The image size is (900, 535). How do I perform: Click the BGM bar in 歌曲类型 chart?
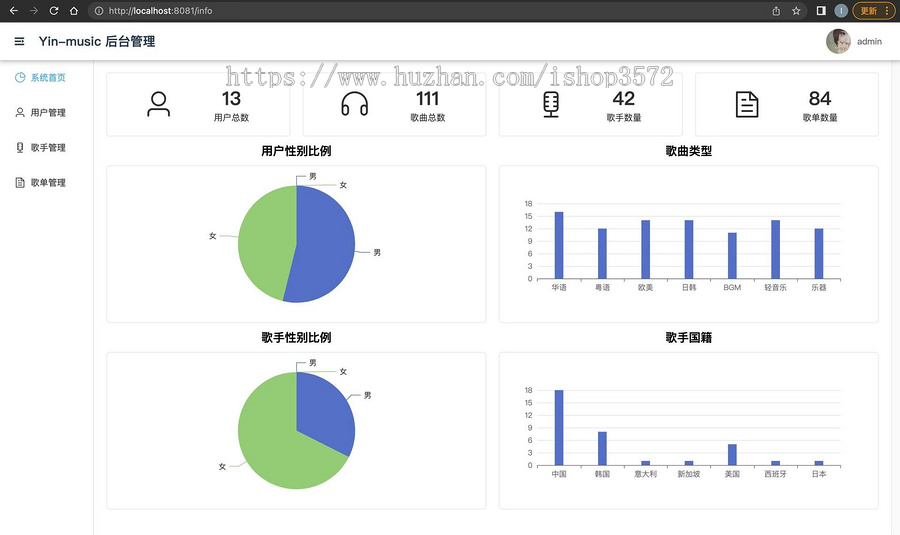[x=732, y=255]
